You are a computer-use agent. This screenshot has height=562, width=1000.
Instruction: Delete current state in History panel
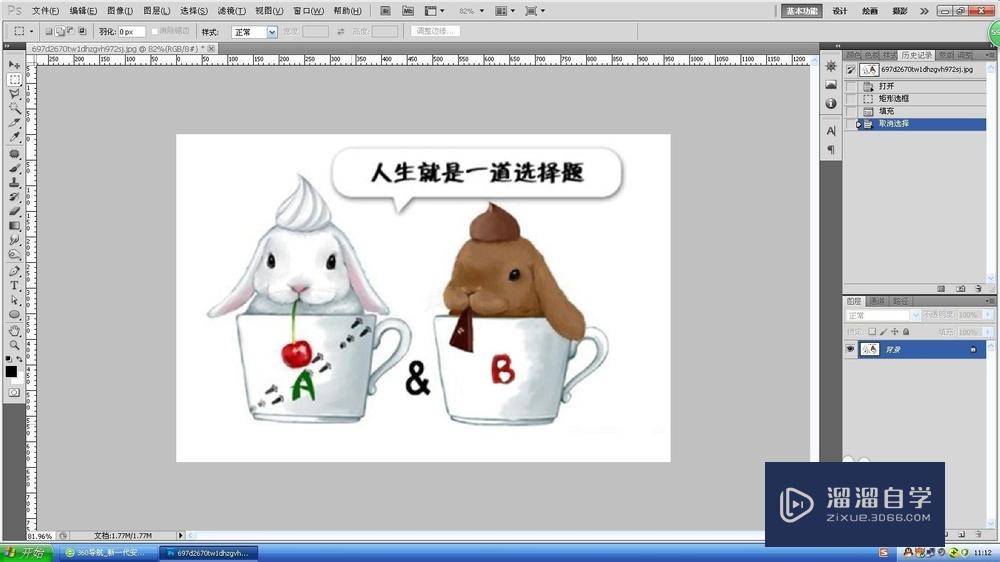point(978,289)
